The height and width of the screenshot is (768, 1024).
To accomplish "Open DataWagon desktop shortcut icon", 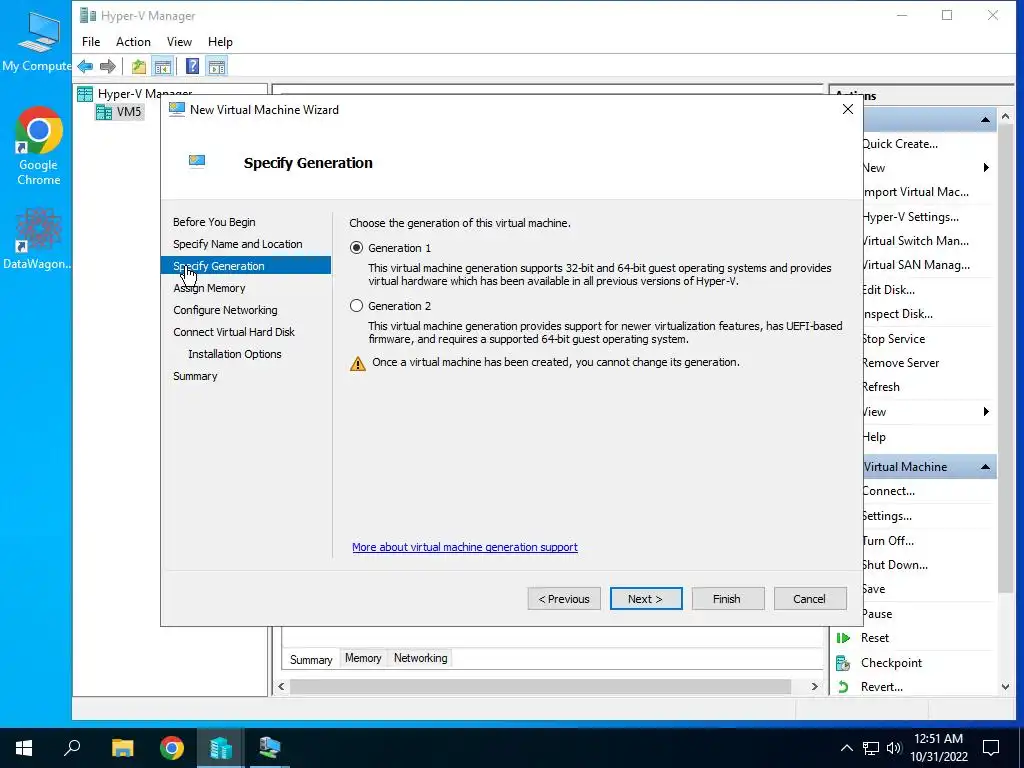I will click(x=37, y=239).
